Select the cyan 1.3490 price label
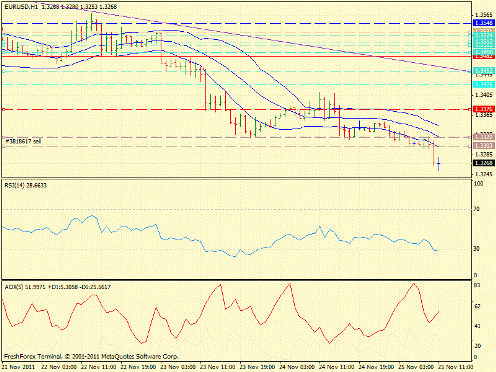 484,52
